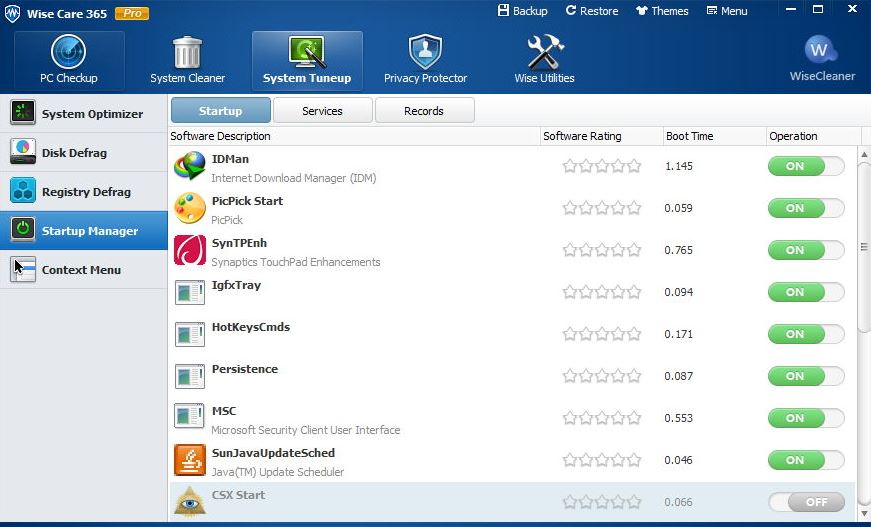Viewport: 871px width, 527px height.
Task: Select the System Tuneup section
Action: [x=307, y=61]
